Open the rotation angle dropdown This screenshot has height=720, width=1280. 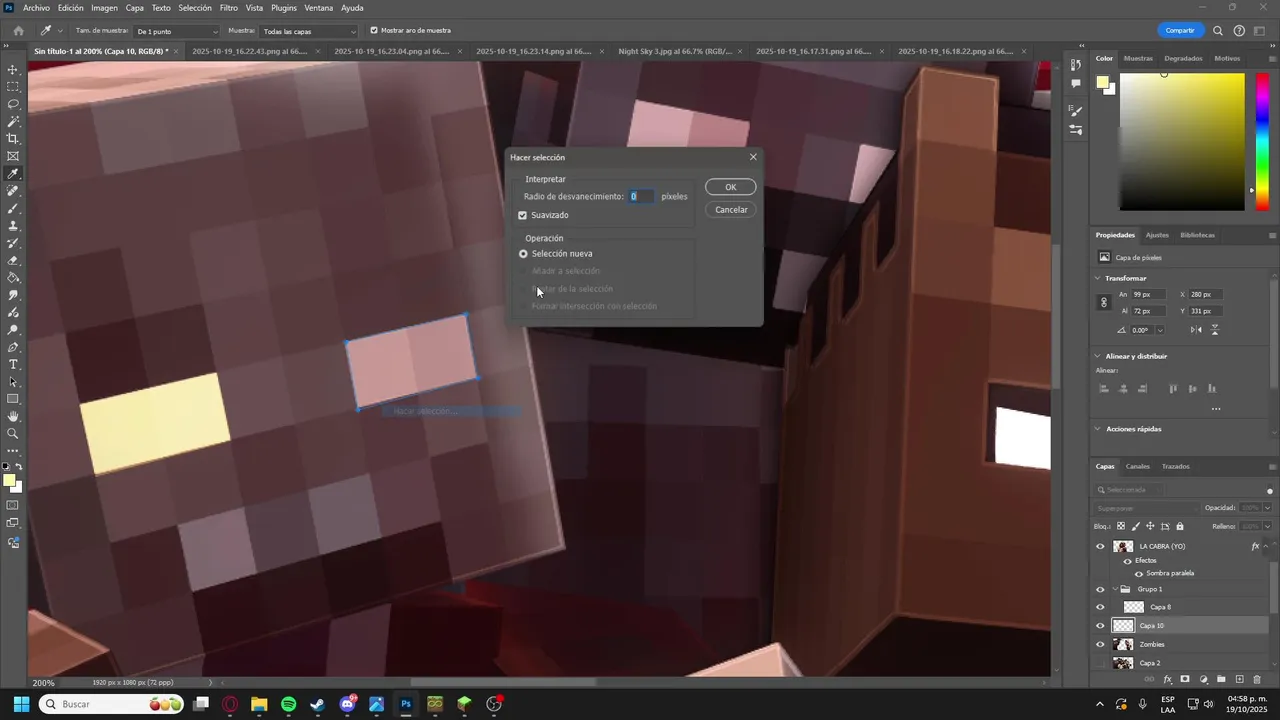coord(1160,330)
